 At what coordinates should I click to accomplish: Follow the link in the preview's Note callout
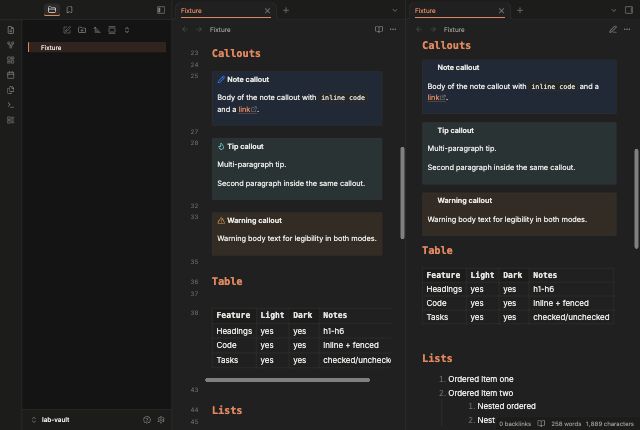[433, 98]
